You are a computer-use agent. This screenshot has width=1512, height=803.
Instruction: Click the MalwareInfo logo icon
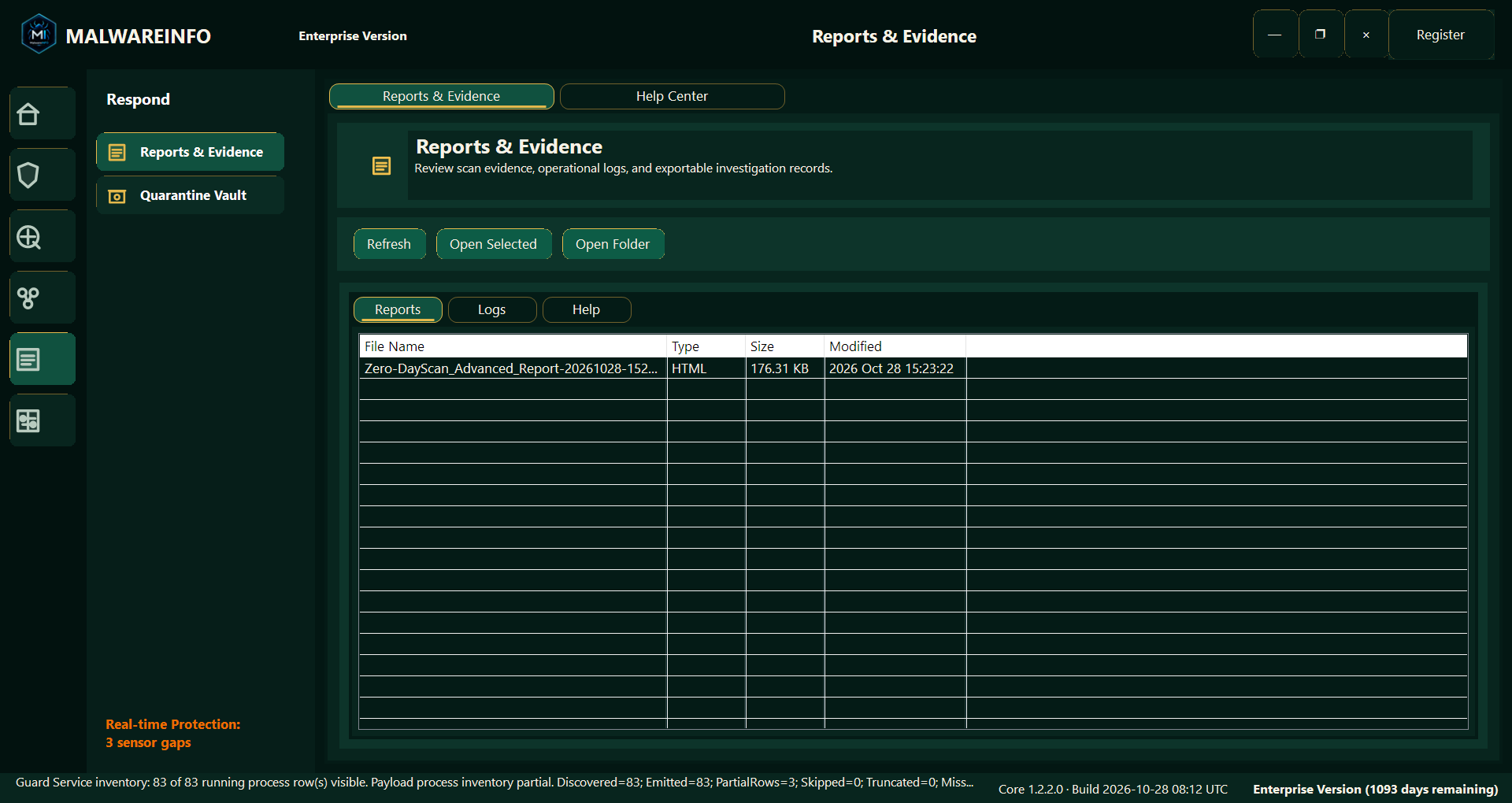[x=39, y=35]
